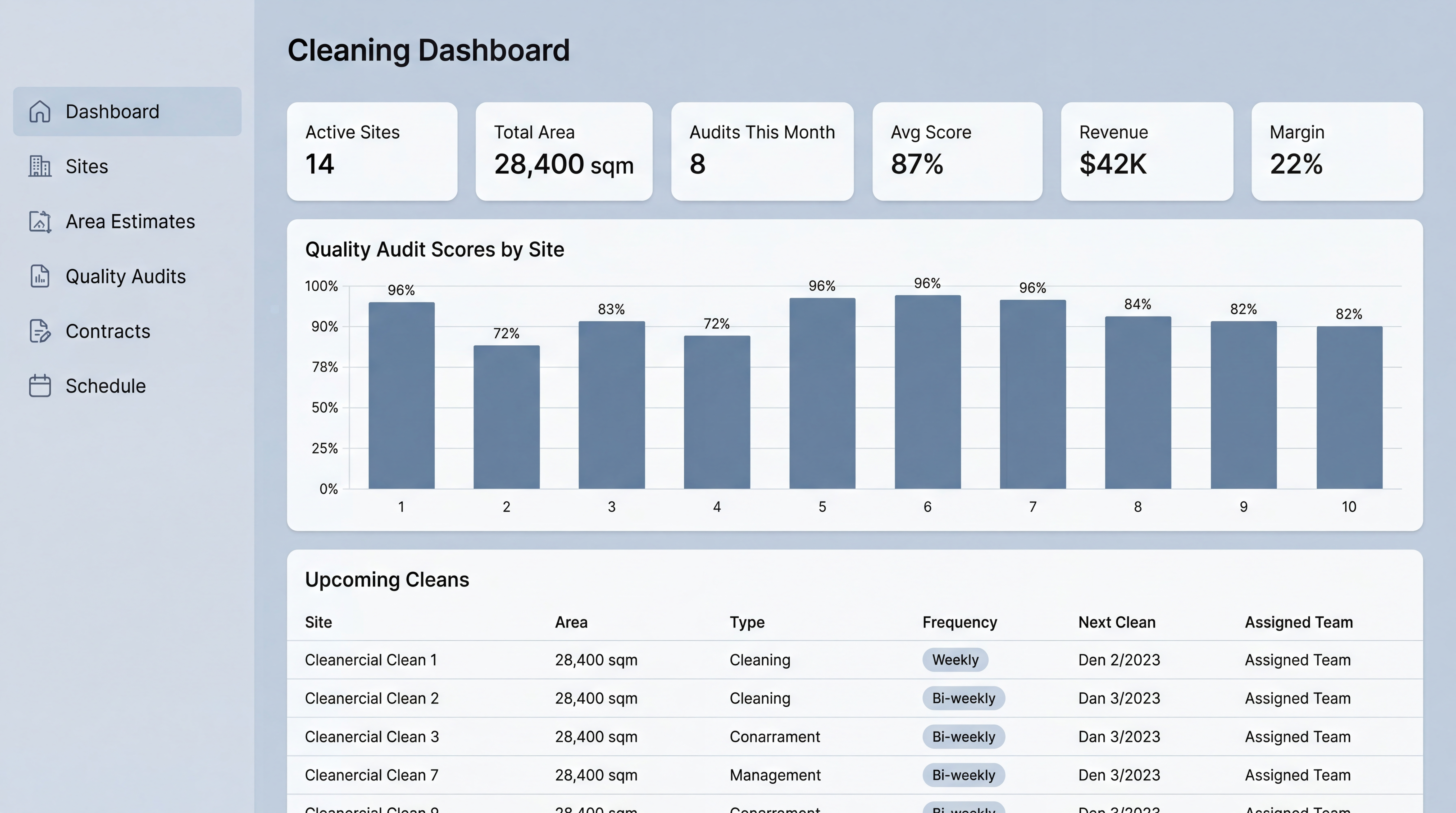The width and height of the screenshot is (1456, 813).
Task: Click the Weekly frequency badge
Action: click(x=955, y=660)
